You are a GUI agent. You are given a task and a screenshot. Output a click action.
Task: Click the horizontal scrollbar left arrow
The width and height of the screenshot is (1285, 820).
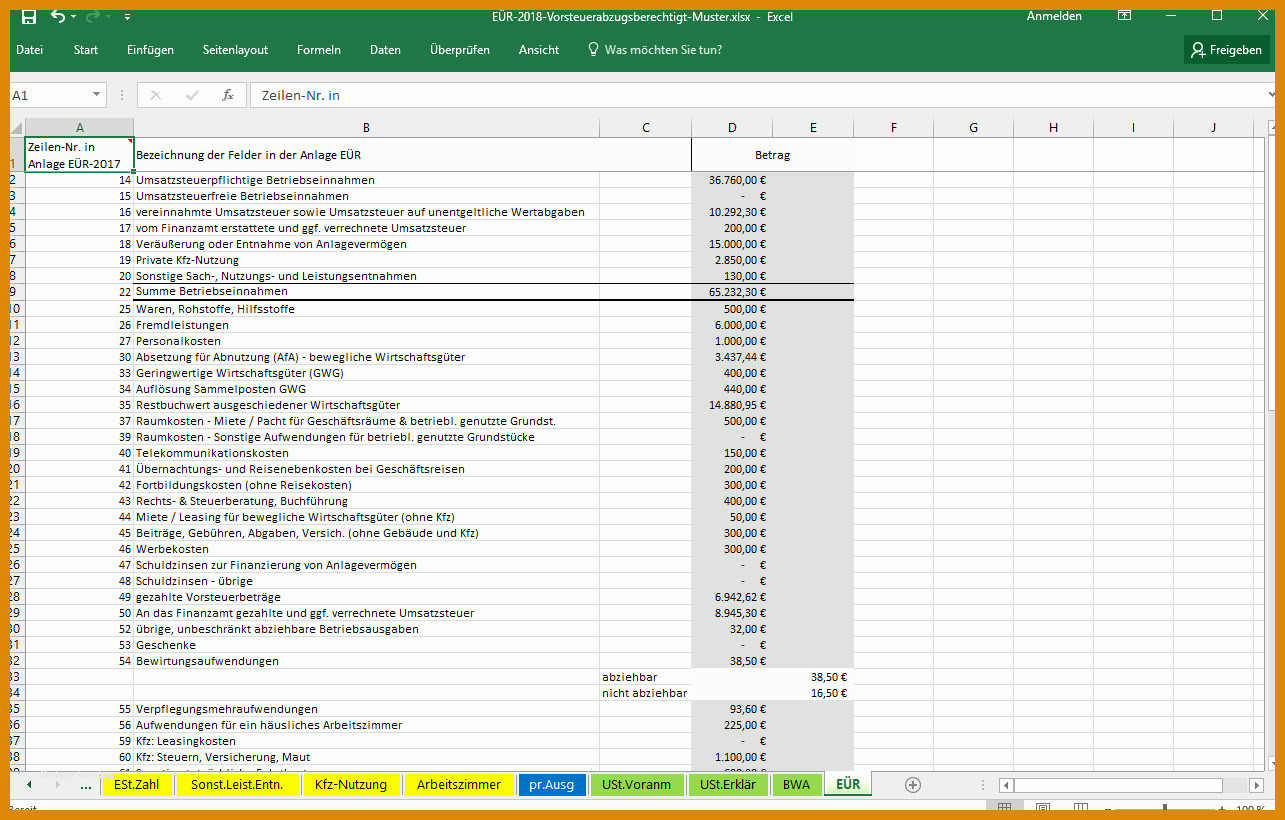coord(1007,785)
